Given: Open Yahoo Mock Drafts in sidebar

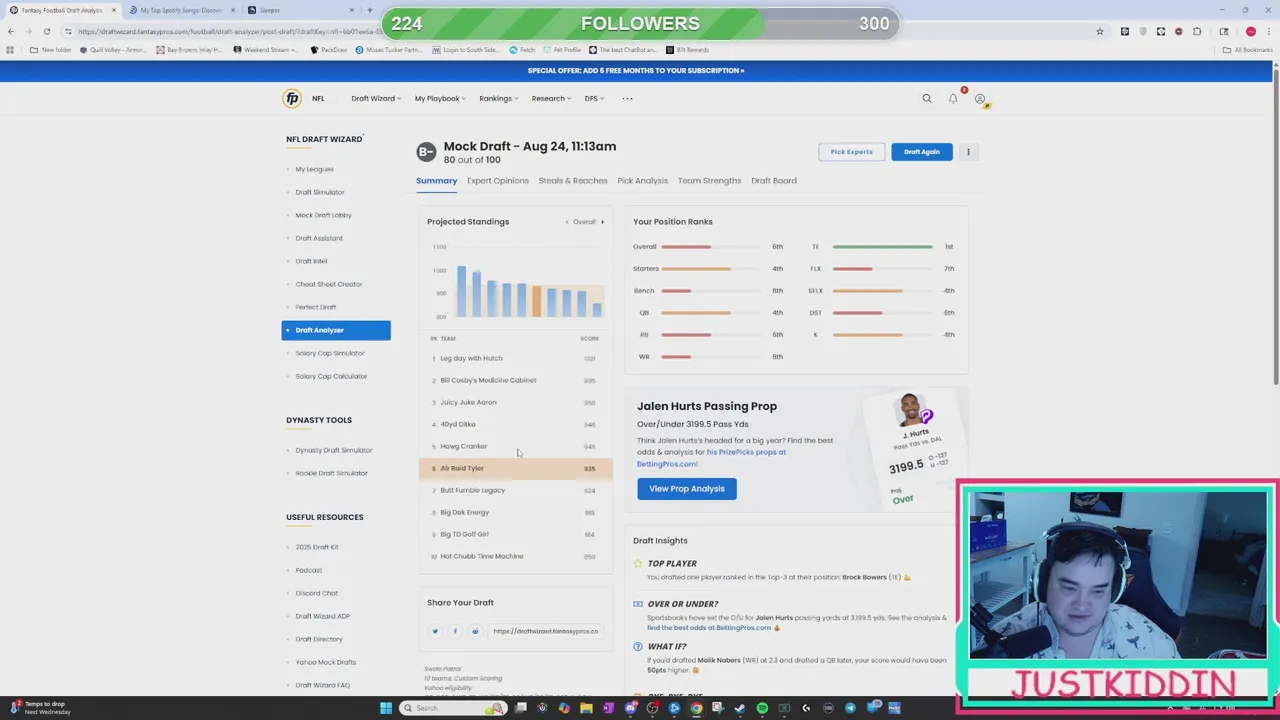Looking at the screenshot, I should point(326,662).
